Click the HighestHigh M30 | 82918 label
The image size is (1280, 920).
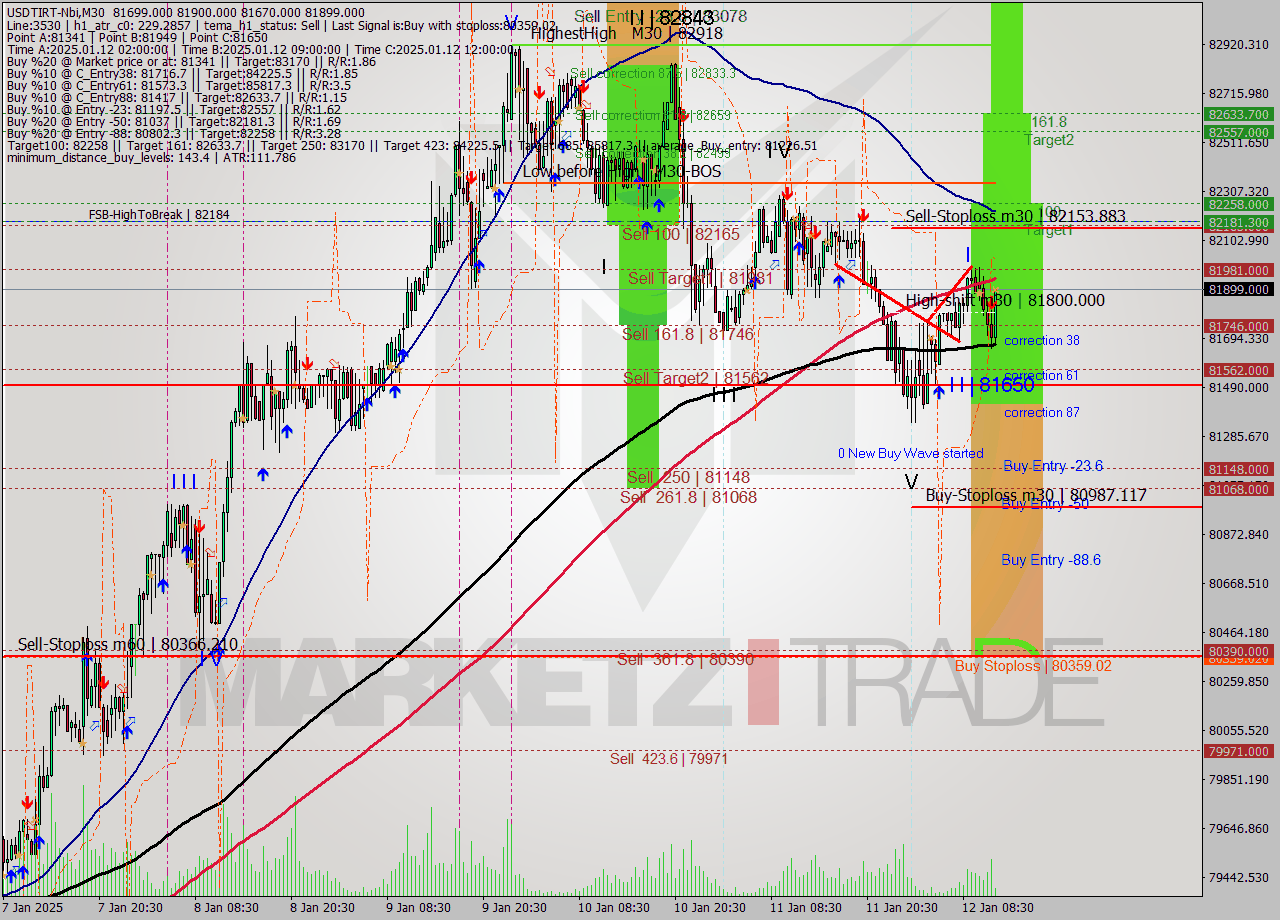pos(627,33)
